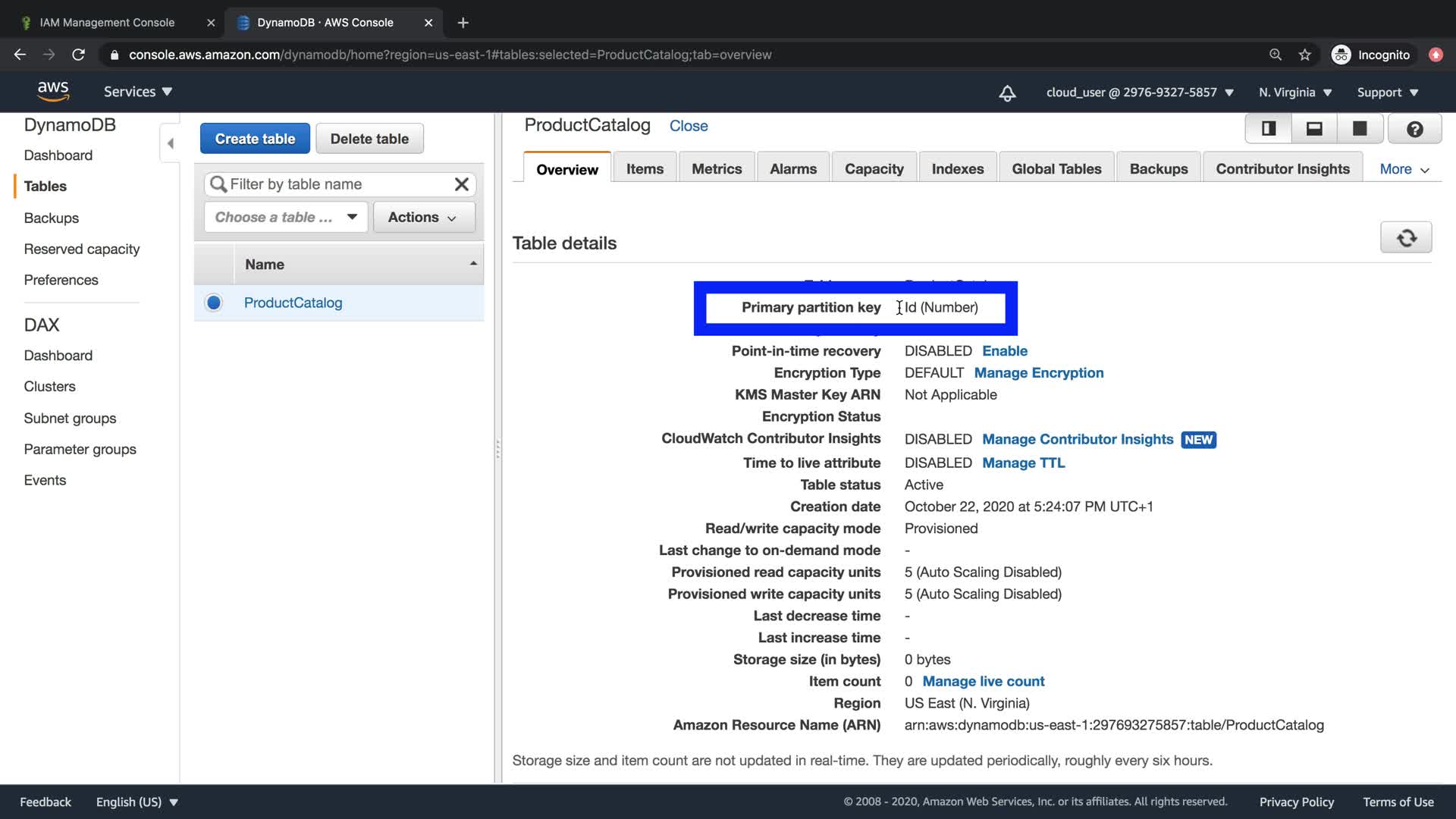Switch to the Items tab
The image size is (1456, 819).
645,169
